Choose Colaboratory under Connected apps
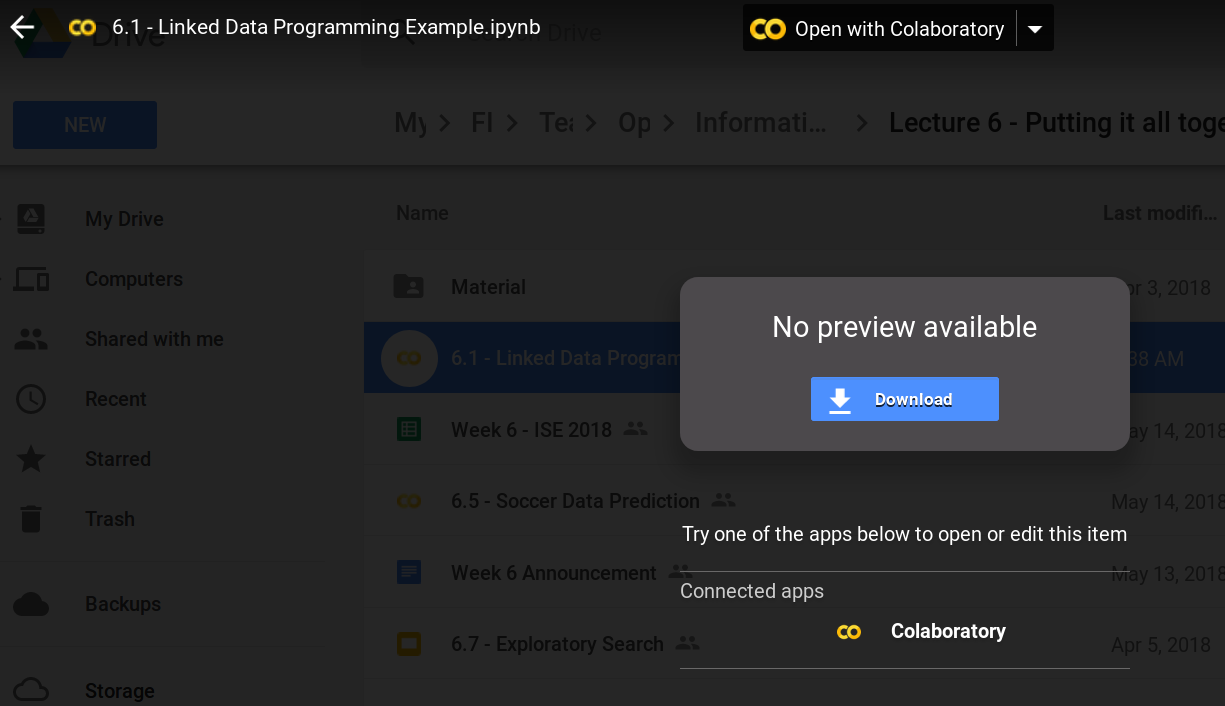Screen dimensions: 1225x706 tap(905, 631)
